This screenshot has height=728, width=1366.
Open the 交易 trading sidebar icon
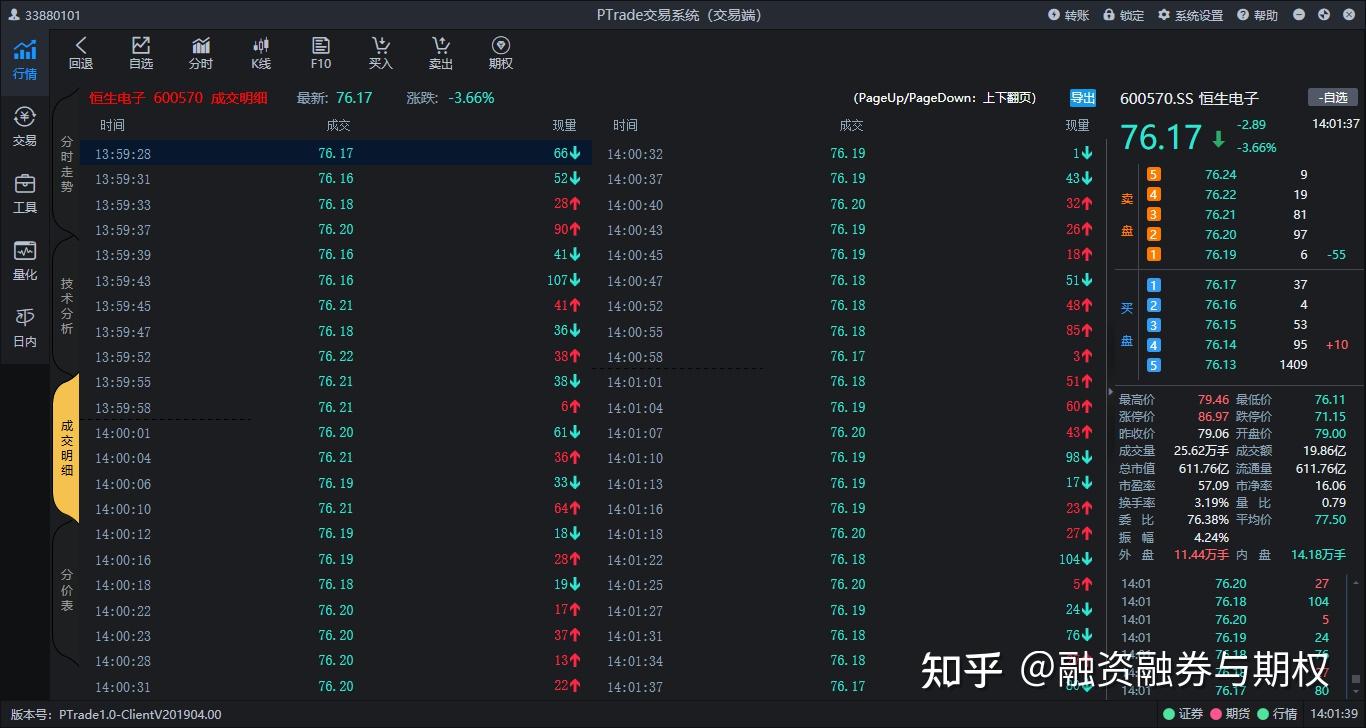pyautogui.click(x=25, y=127)
